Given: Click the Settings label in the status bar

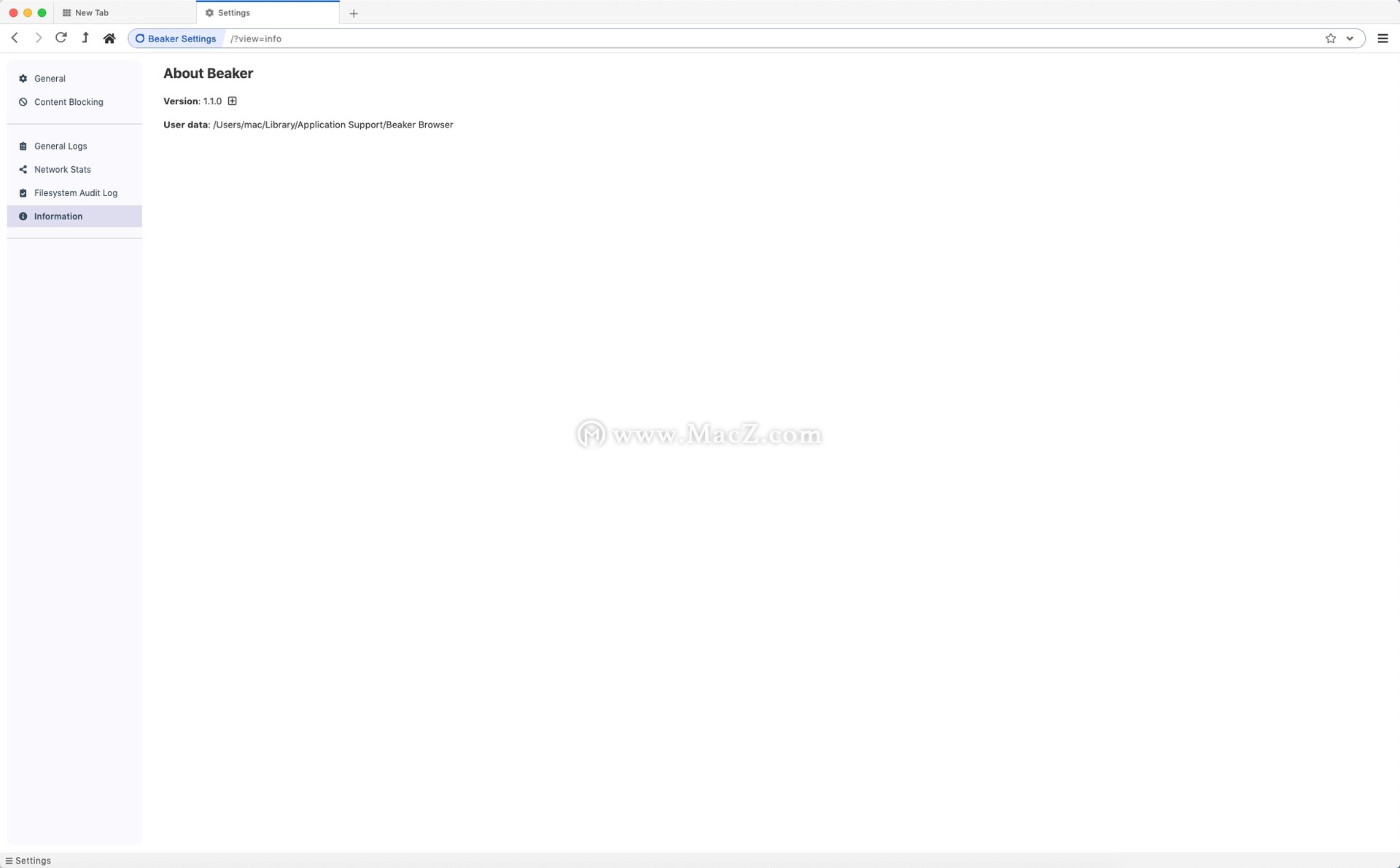Looking at the screenshot, I should click(x=33, y=861).
